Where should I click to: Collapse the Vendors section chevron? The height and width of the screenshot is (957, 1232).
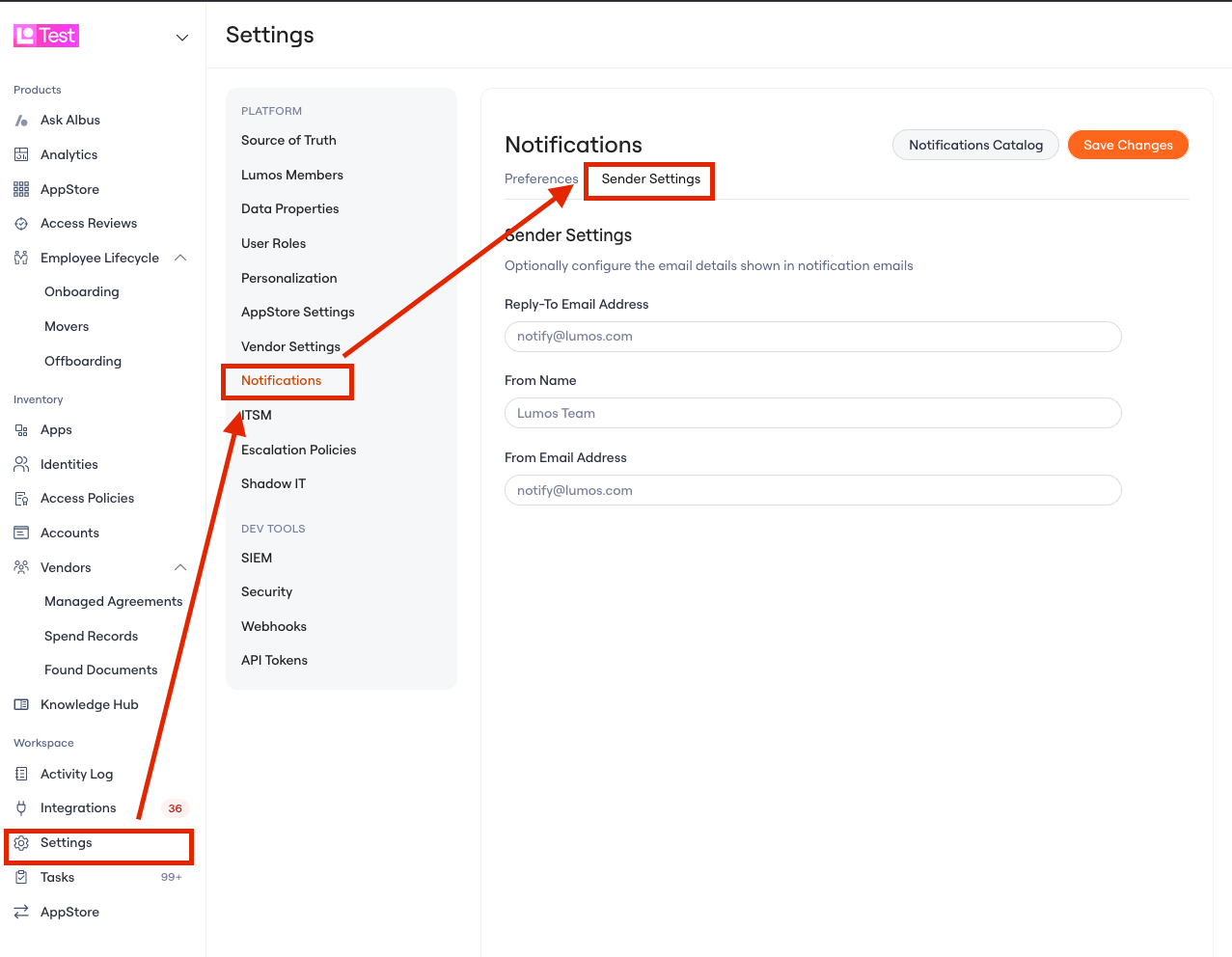[180, 567]
